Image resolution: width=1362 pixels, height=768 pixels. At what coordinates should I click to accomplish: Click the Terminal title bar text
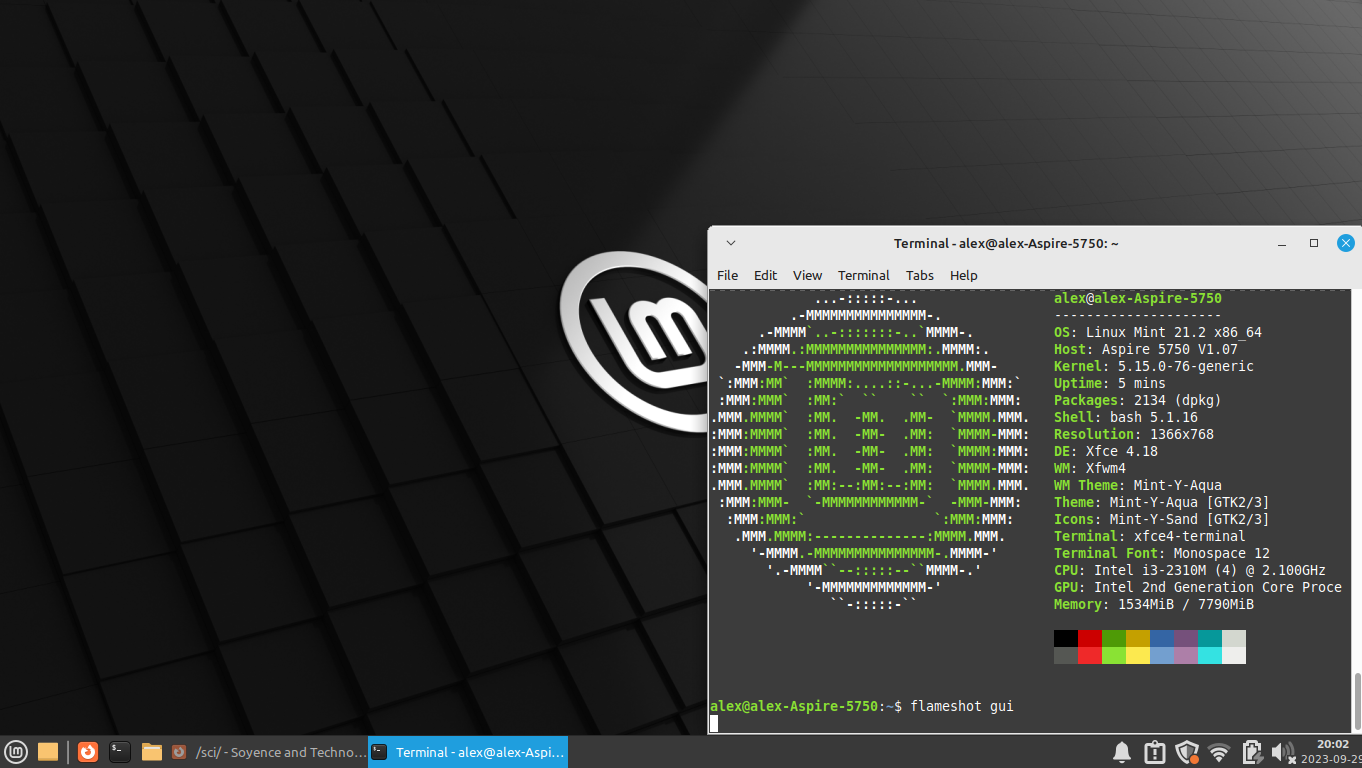coord(1006,243)
